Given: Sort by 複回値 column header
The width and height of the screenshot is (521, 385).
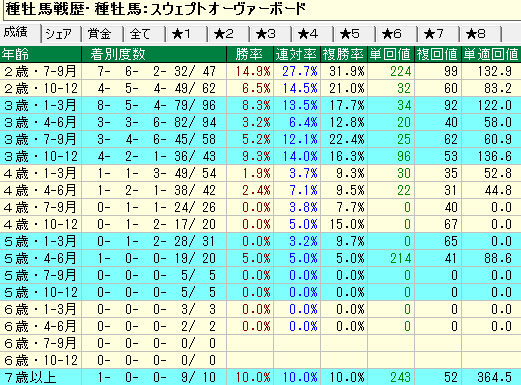Looking at the screenshot, I should pos(438,54).
